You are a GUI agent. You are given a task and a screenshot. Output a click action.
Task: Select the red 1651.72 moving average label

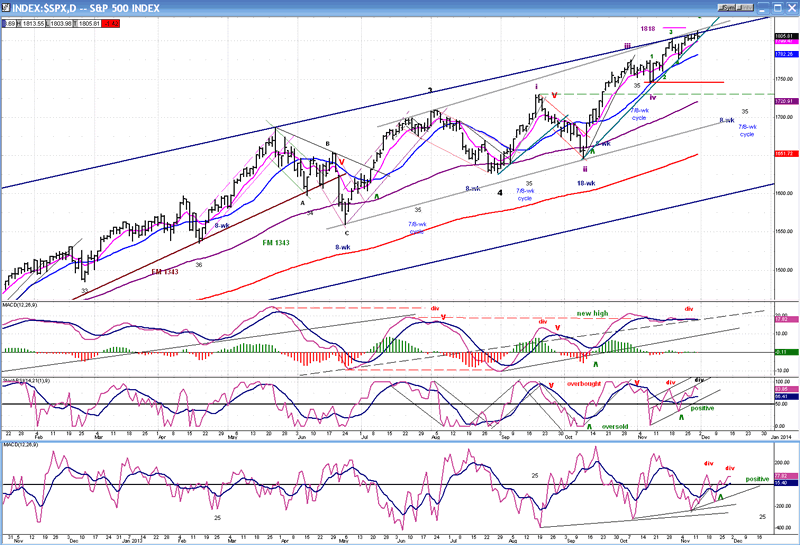[x=786, y=154]
